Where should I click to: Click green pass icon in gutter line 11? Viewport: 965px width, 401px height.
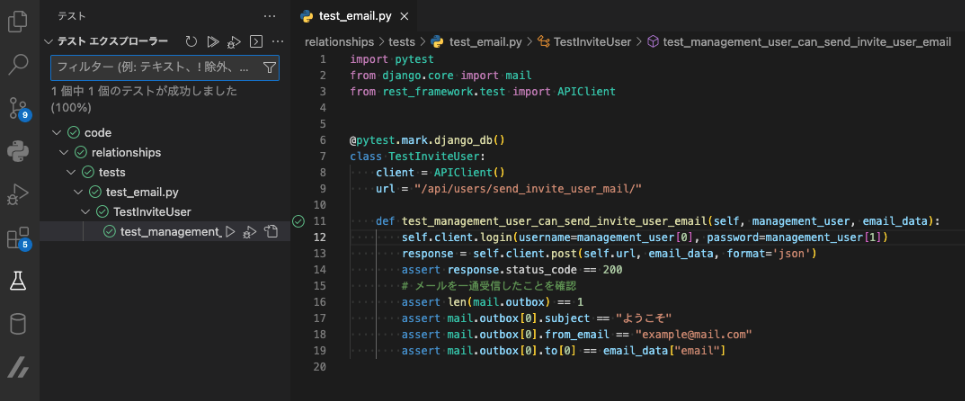pyautogui.click(x=298, y=221)
